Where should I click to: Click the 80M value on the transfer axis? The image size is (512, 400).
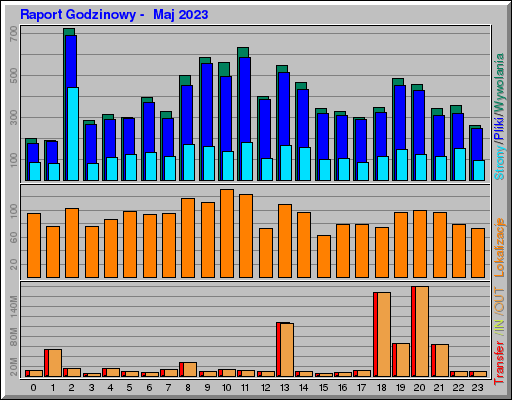(14, 337)
